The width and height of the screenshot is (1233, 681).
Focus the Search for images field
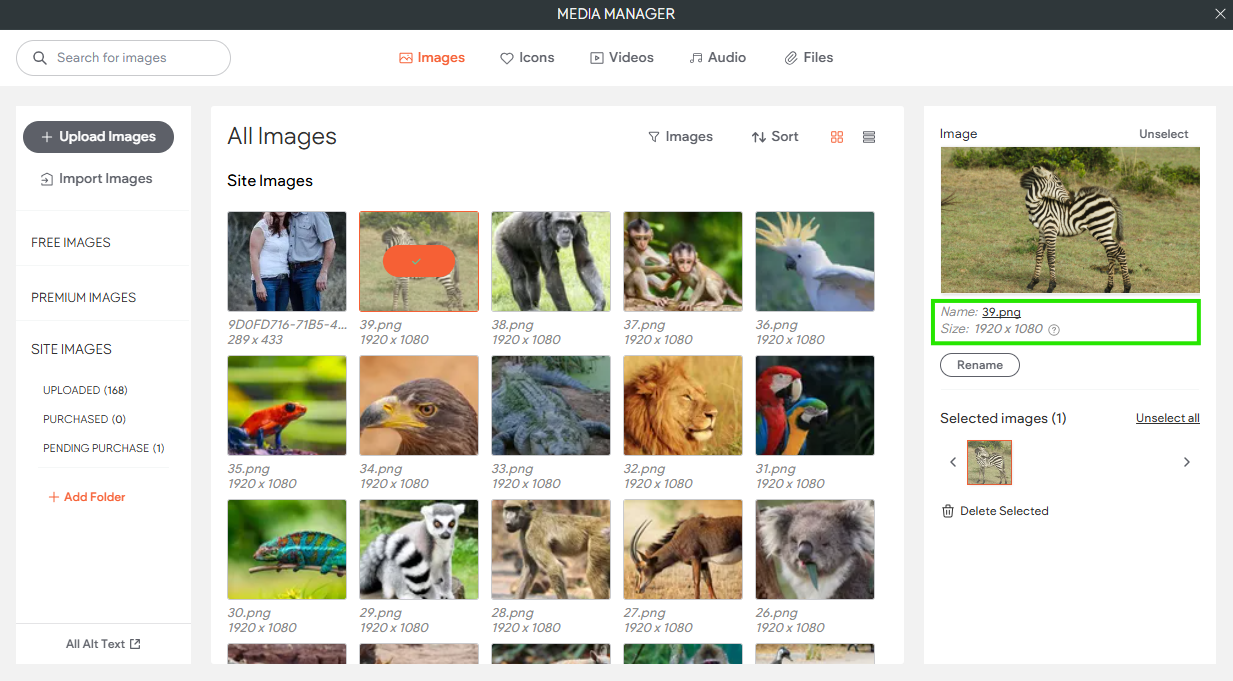tap(123, 58)
